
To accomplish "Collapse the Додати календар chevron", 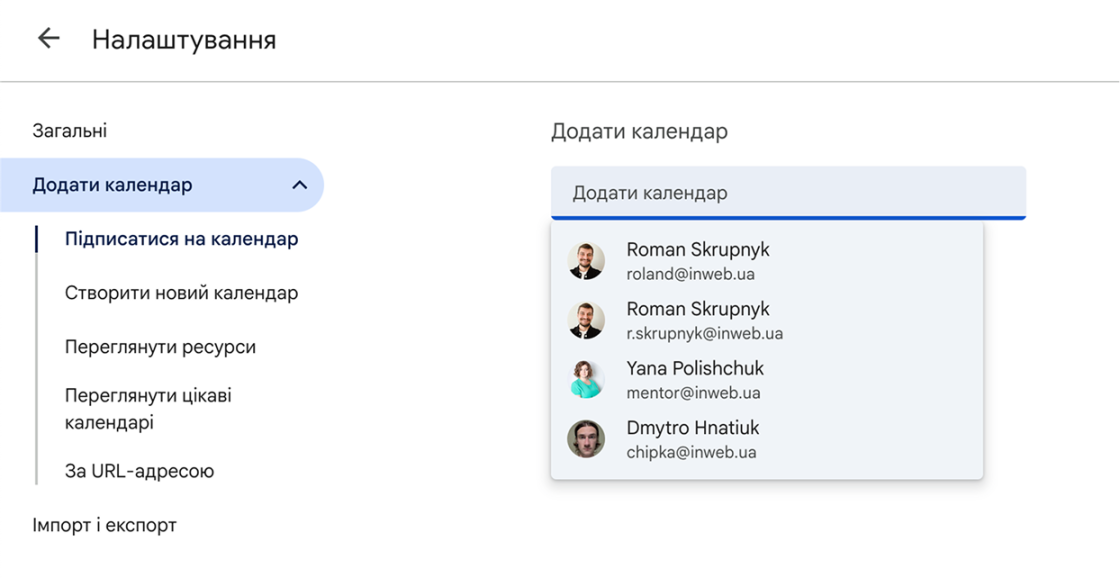I will click(x=299, y=185).
